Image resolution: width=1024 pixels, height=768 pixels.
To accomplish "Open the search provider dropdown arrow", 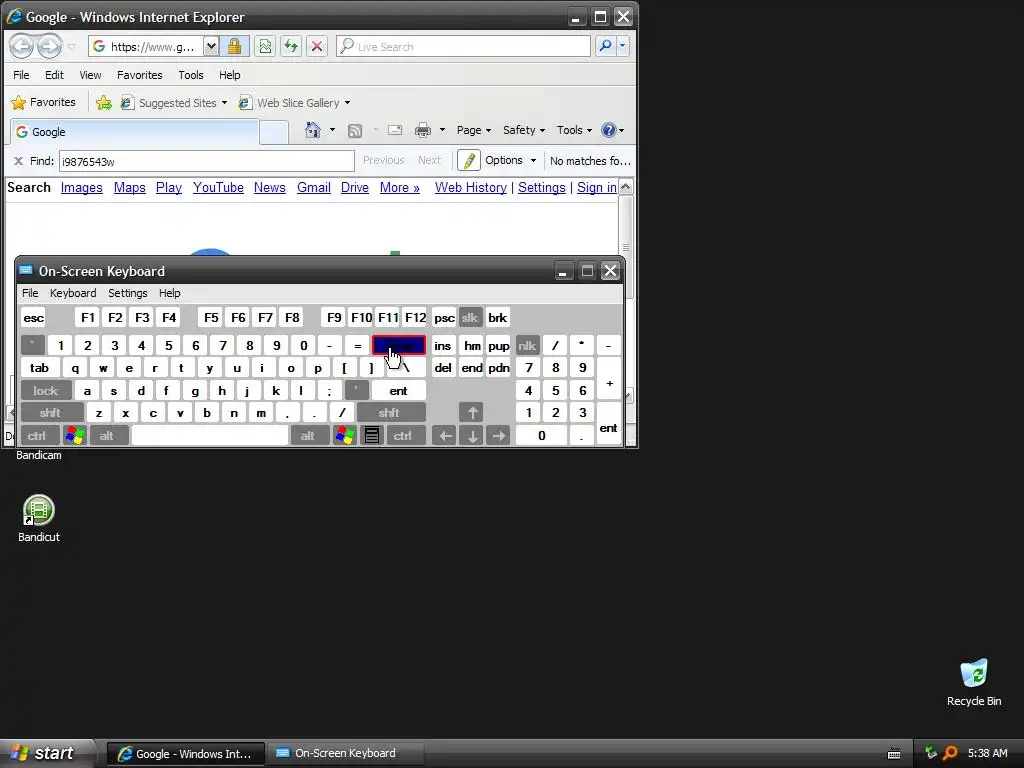I will coord(622,46).
